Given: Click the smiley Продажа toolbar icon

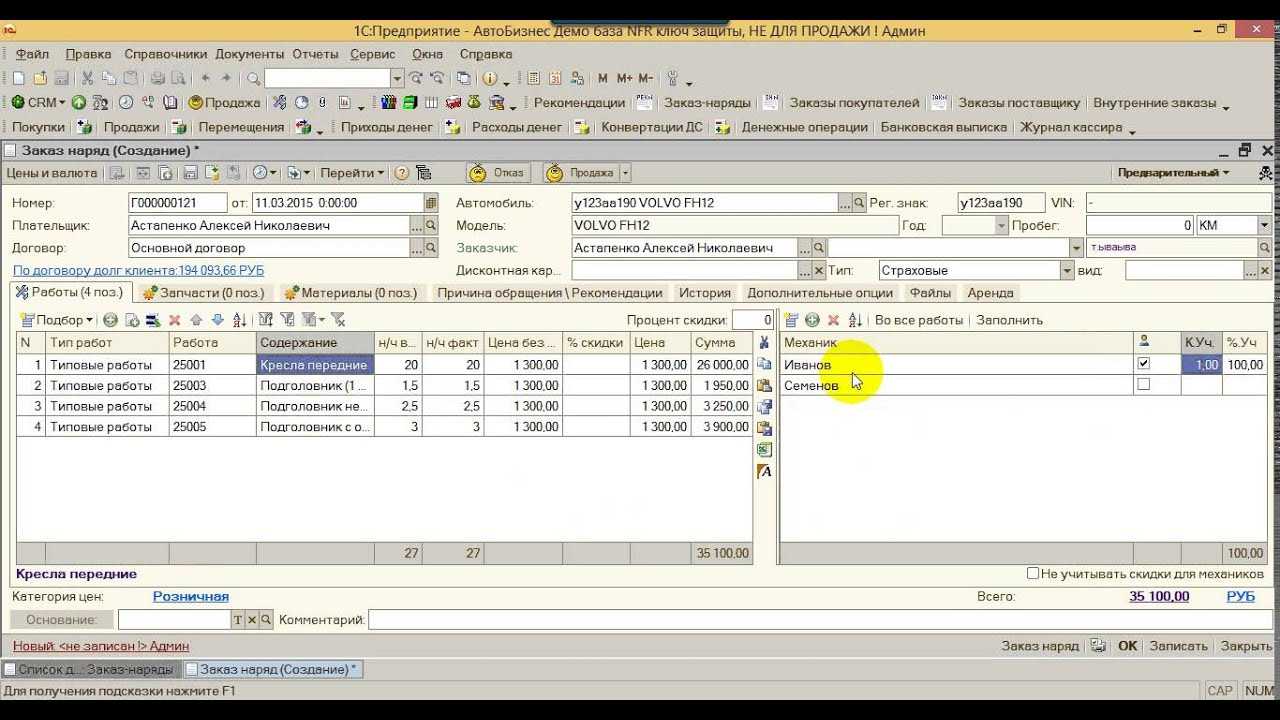Looking at the screenshot, I should tap(196, 102).
